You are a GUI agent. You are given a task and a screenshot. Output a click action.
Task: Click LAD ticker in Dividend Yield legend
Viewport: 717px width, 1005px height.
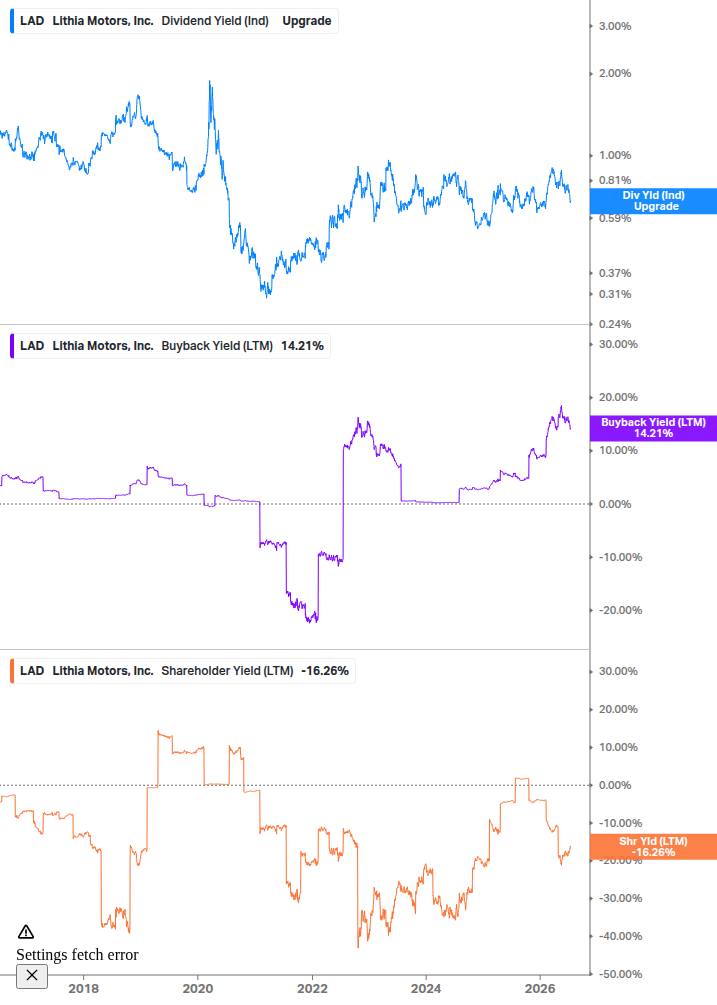(32, 21)
